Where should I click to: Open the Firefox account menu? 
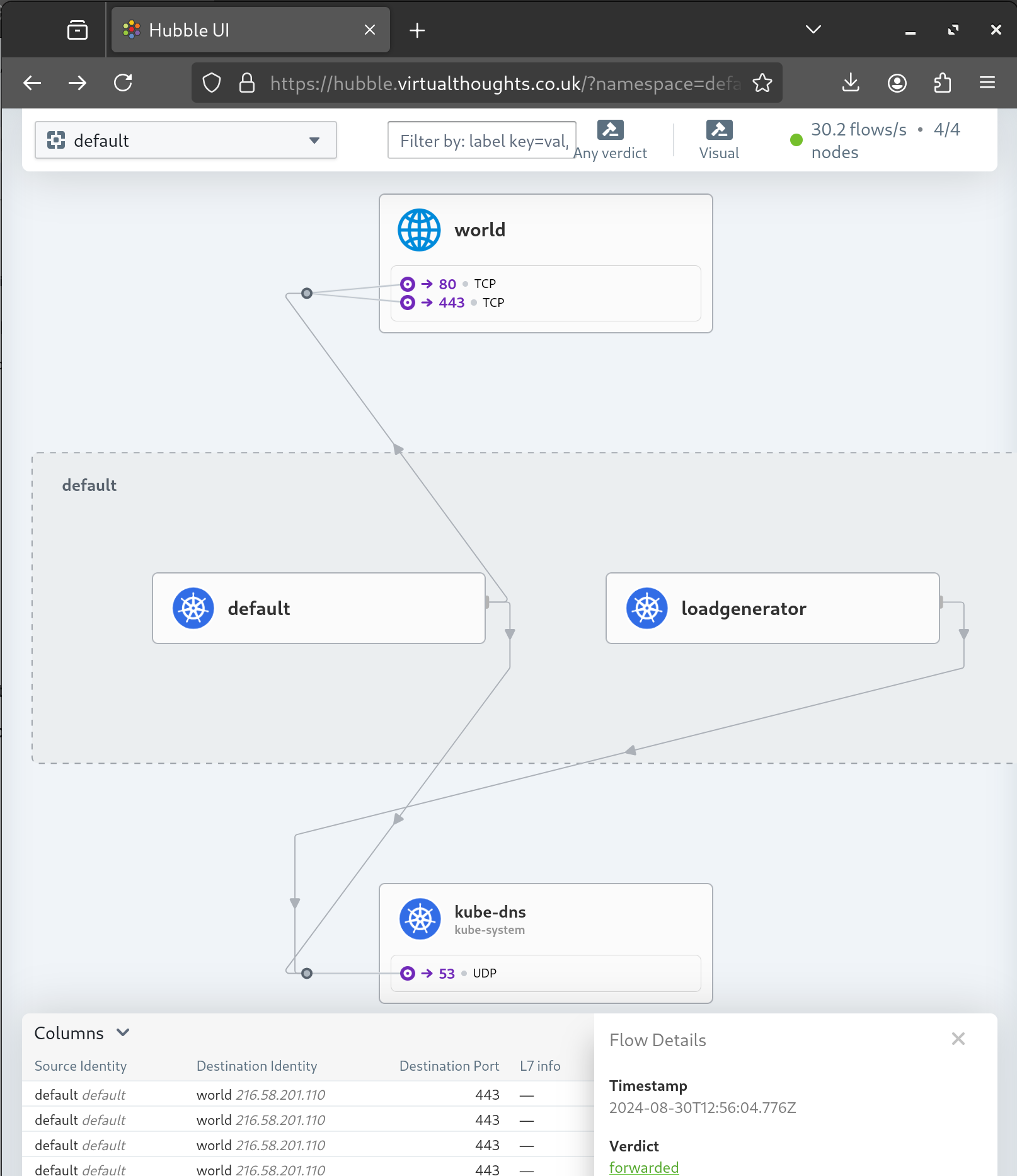point(897,83)
